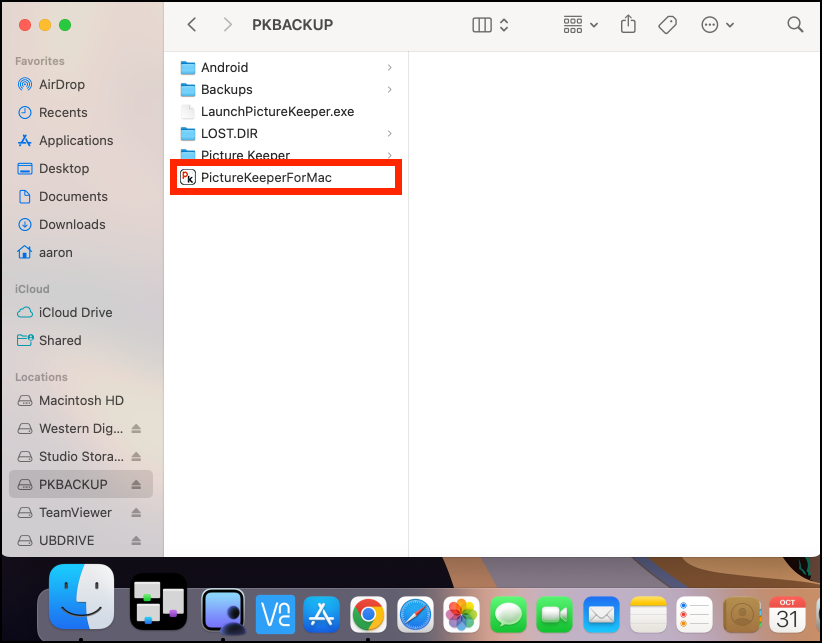Viewport: 822px width, 643px height.
Task: Expand the More actions dropdown arrow
Action: tap(730, 25)
